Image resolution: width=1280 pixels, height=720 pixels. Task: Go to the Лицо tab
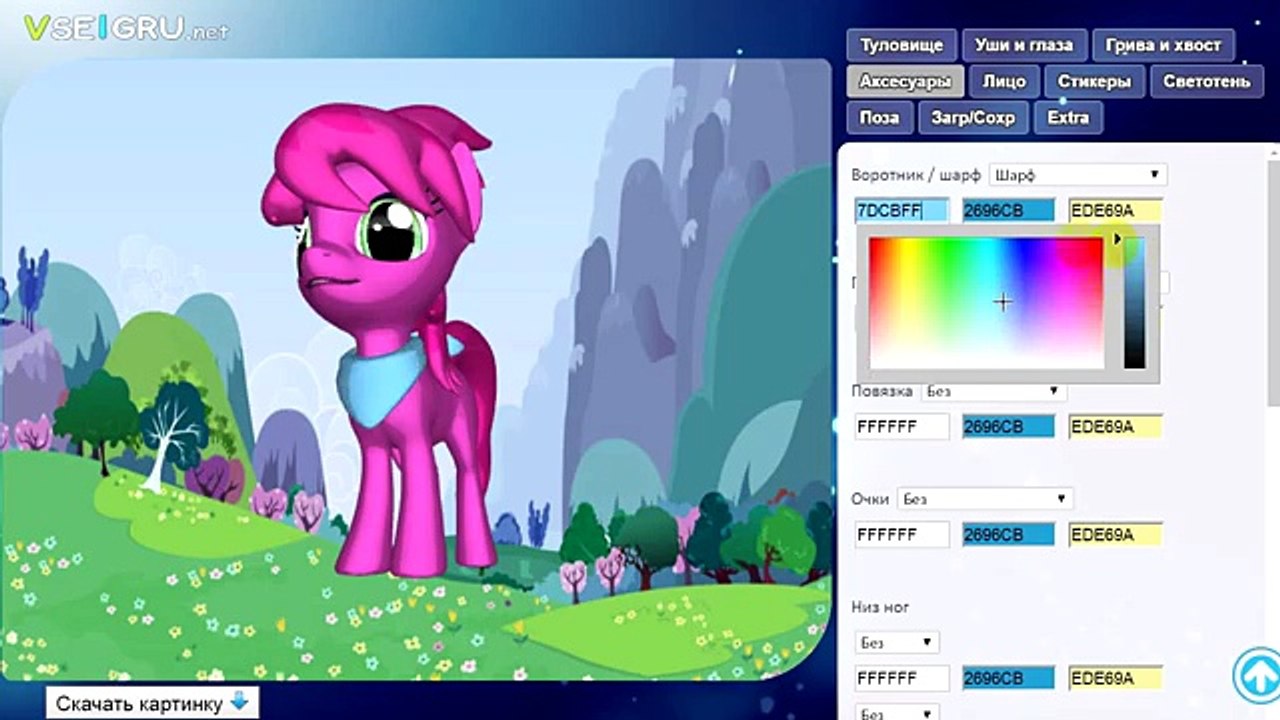1003,81
